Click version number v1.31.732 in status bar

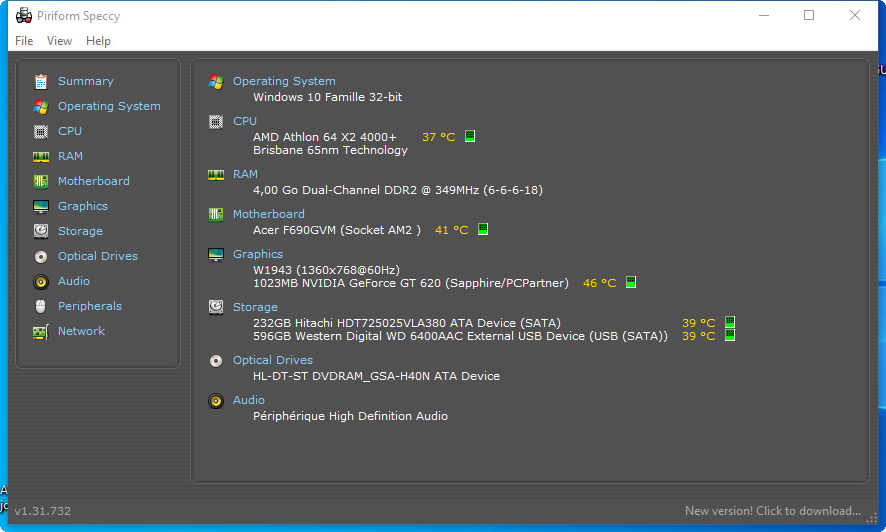pyautogui.click(x=43, y=511)
